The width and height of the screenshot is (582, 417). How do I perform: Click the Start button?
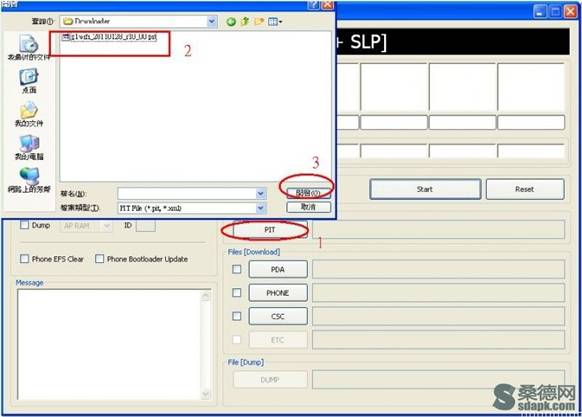[x=425, y=189]
